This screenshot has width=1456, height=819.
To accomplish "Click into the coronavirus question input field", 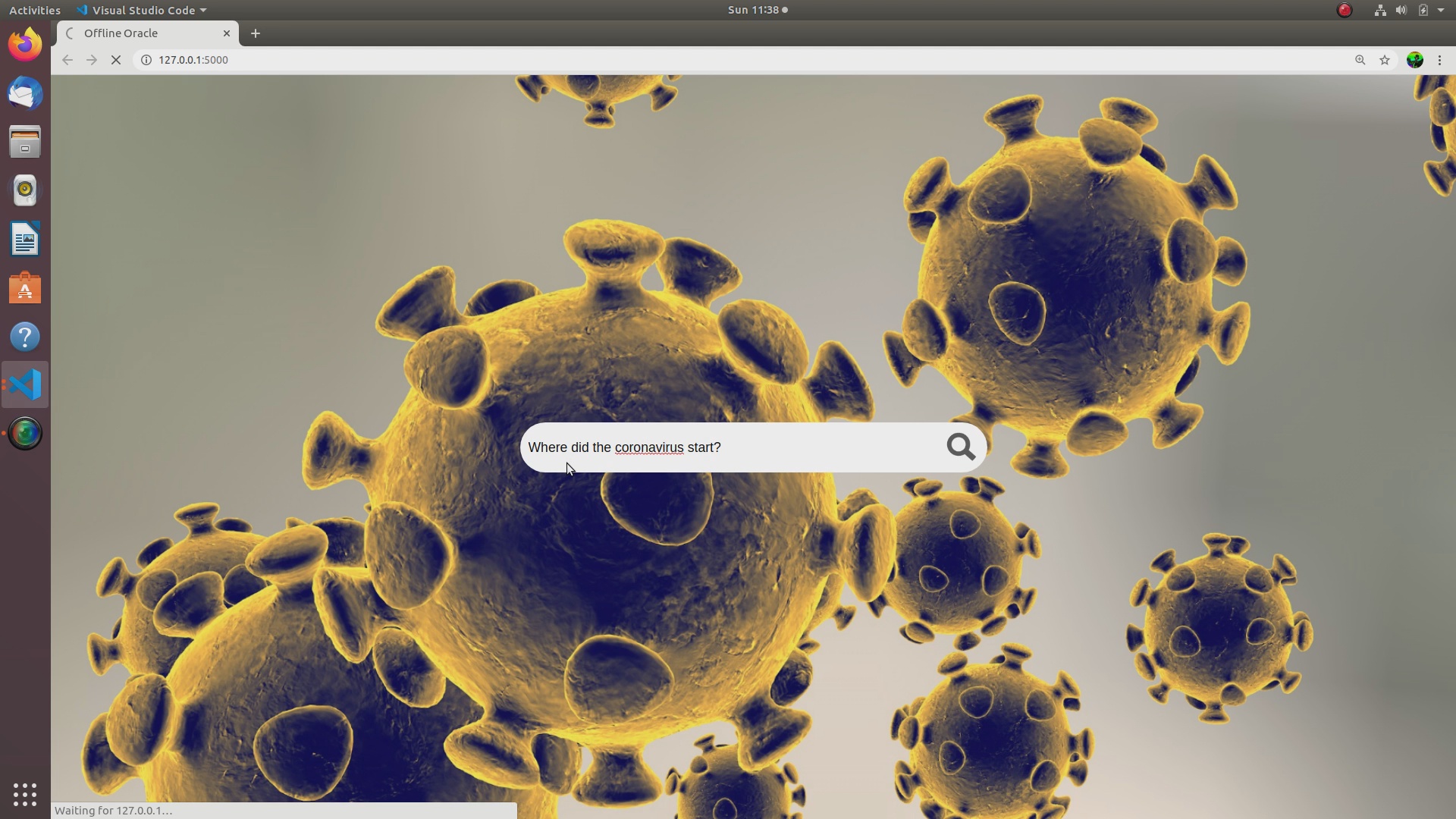I will click(728, 447).
